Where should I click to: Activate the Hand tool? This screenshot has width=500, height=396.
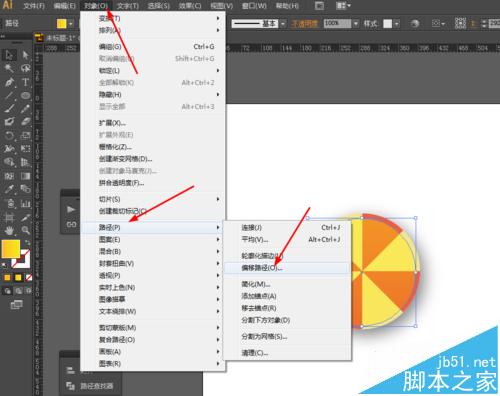(x=9, y=230)
